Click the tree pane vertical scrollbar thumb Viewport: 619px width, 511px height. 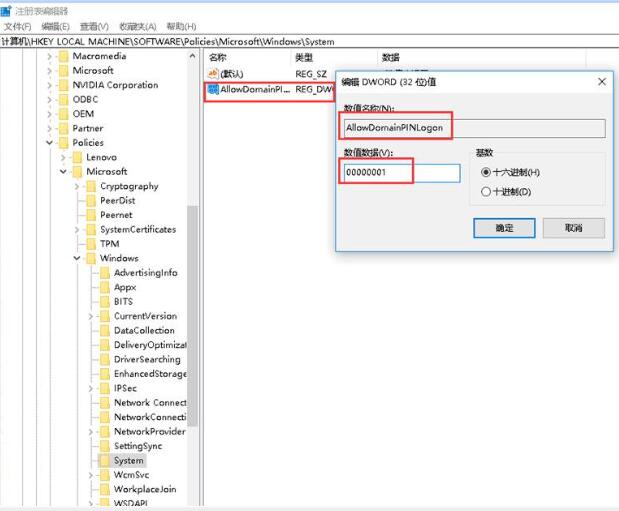[x=192, y=316]
